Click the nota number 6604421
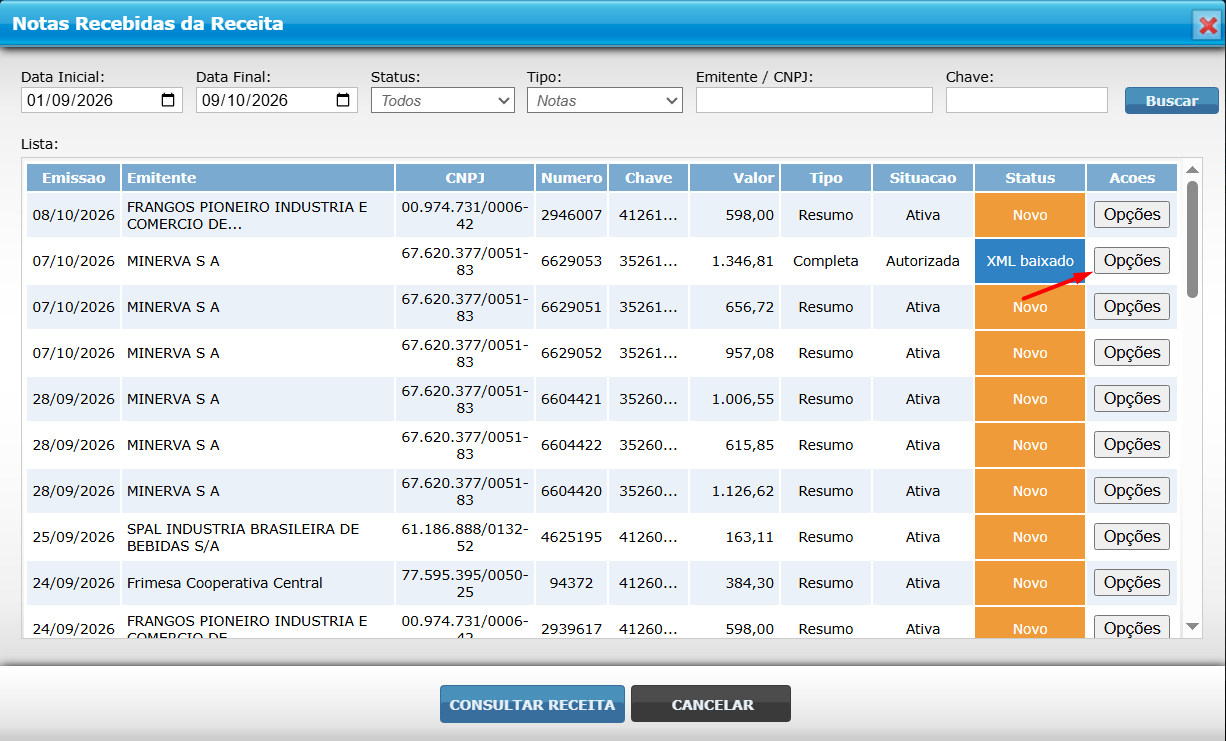The image size is (1226, 741). tap(572, 399)
